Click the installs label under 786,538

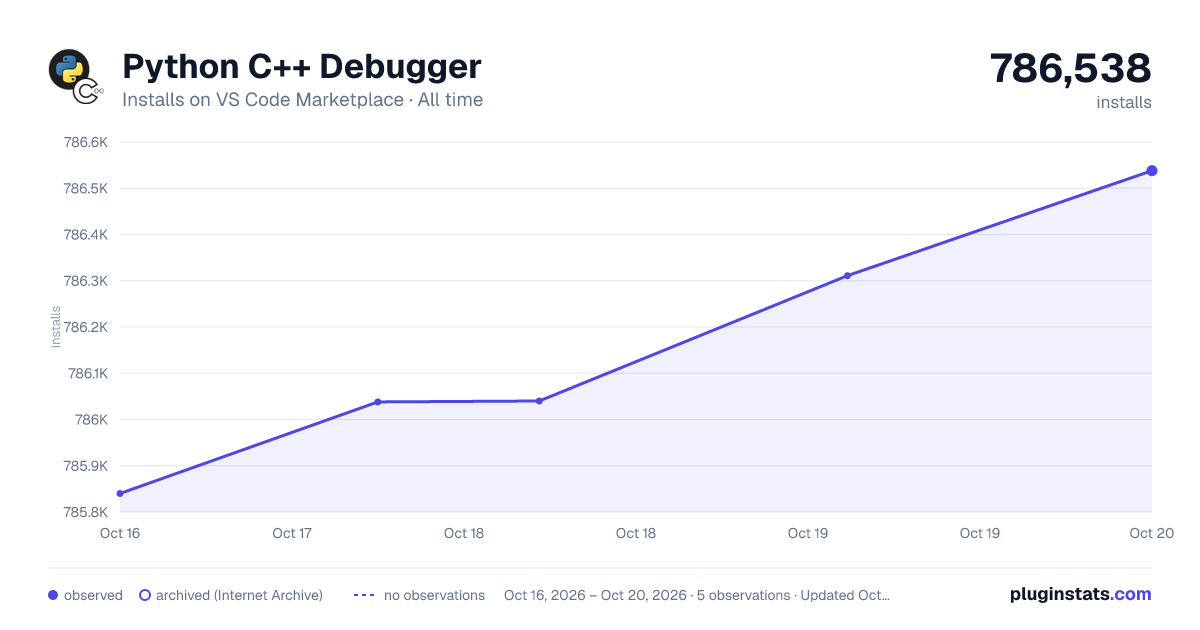click(x=1124, y=102)
